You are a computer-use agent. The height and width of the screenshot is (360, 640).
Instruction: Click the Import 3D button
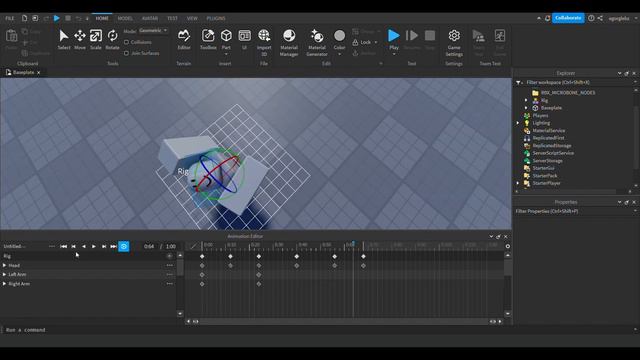point(264,42)
